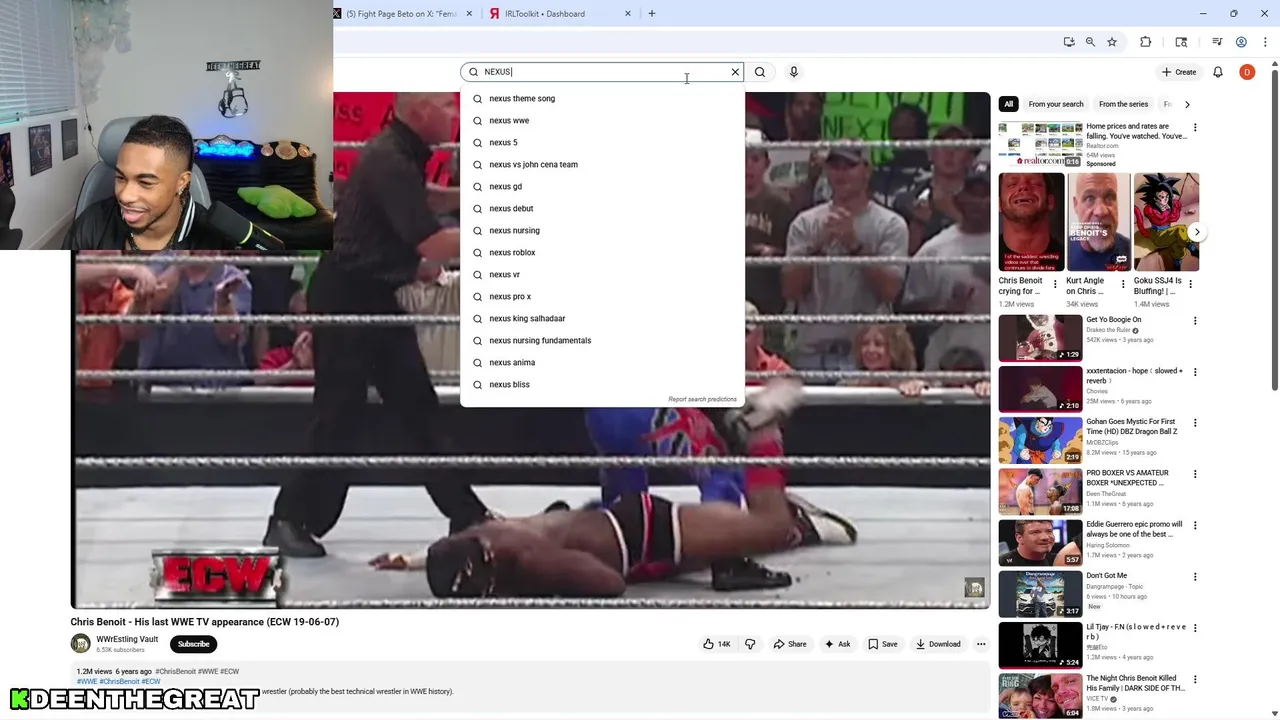
Task: Select suggestion 'nexus gd'
Action: (x=602, y=186)
